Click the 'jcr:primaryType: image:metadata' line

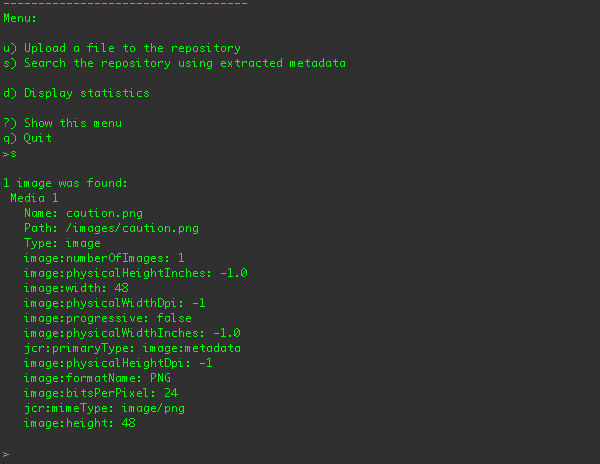click(133, 348)
